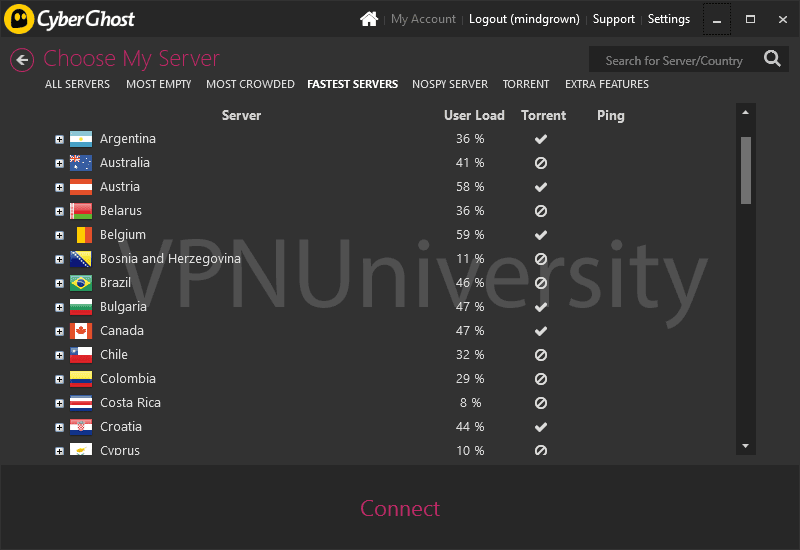The image size is (800, 550).
Task: Click the Australia flag icon
Action: (x=81, y=163)
